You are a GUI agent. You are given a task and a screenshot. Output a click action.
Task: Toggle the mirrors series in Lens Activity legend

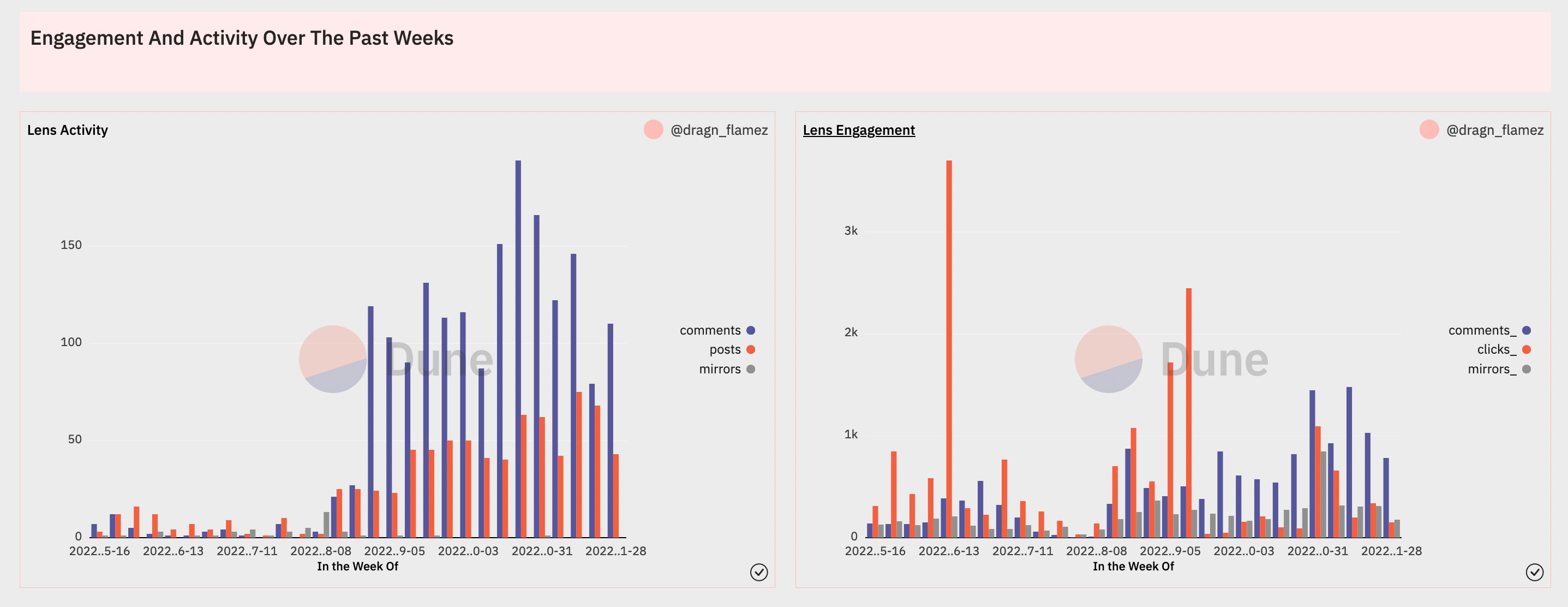[727, 369]
